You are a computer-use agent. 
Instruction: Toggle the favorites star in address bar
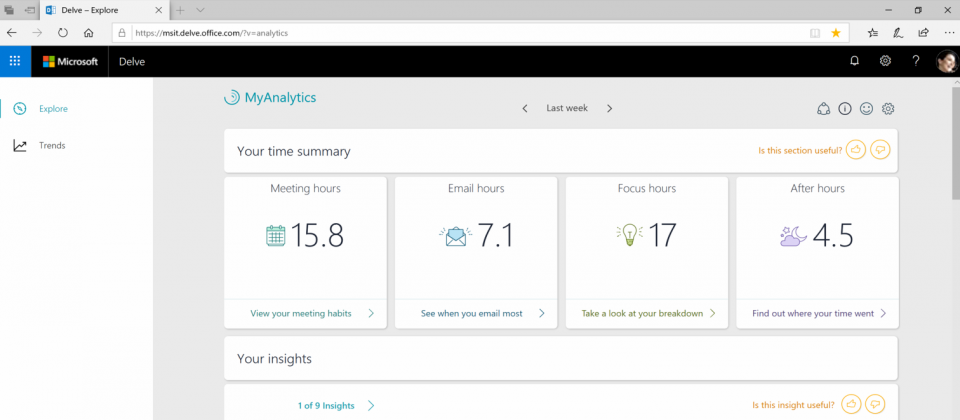(x=836, y=33)
